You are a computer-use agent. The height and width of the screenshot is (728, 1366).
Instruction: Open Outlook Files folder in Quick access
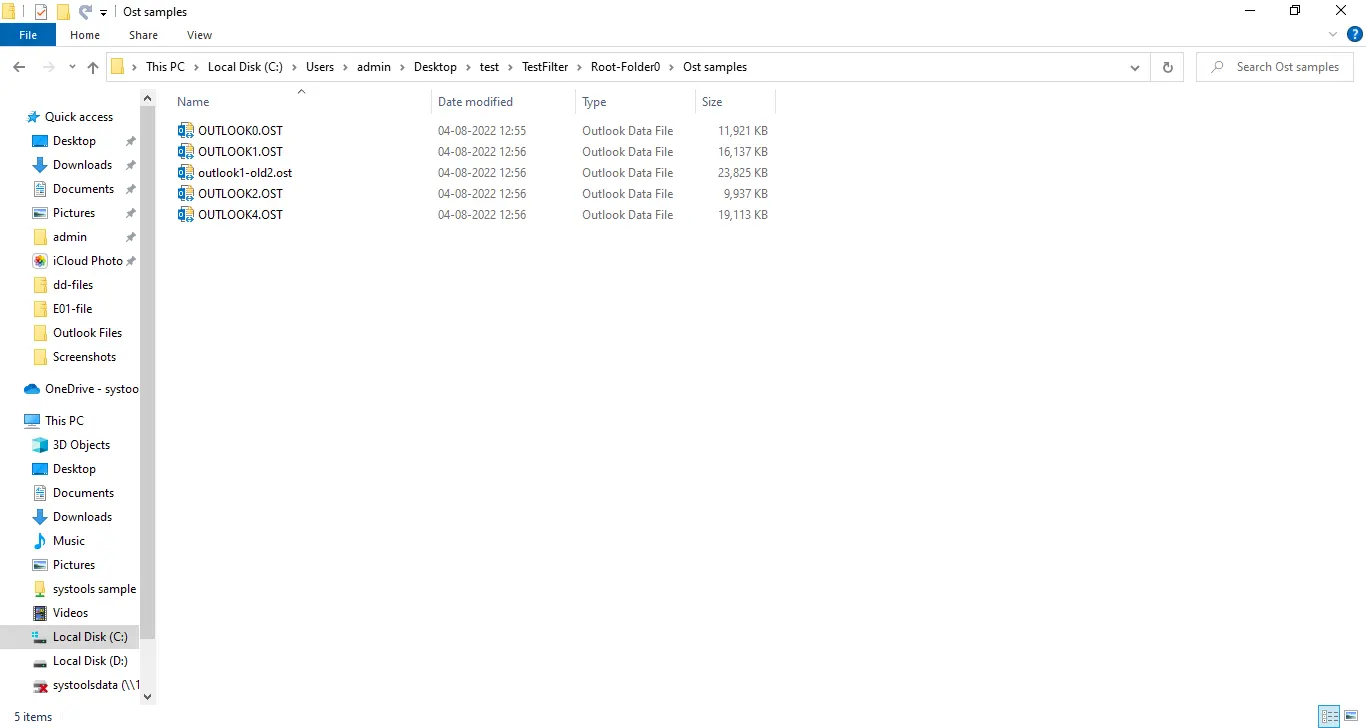pyautogui.click(x=87, y=333)
